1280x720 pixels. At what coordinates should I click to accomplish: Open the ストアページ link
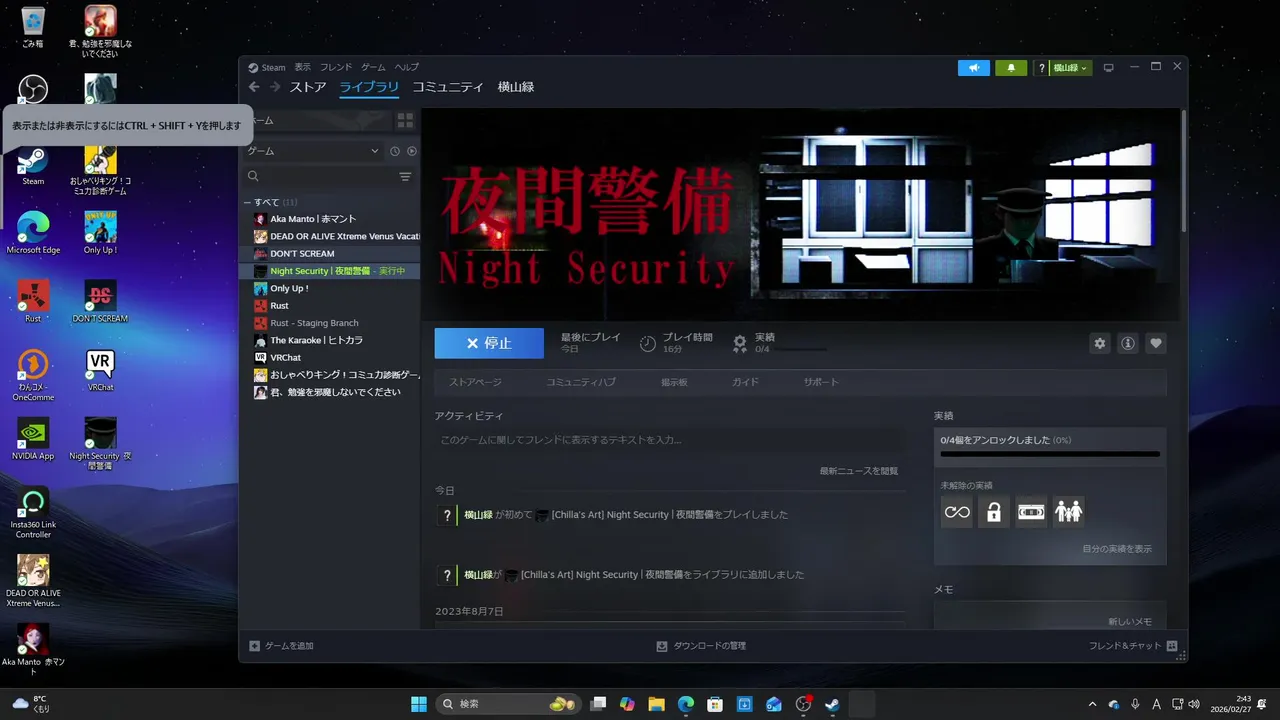475,382
